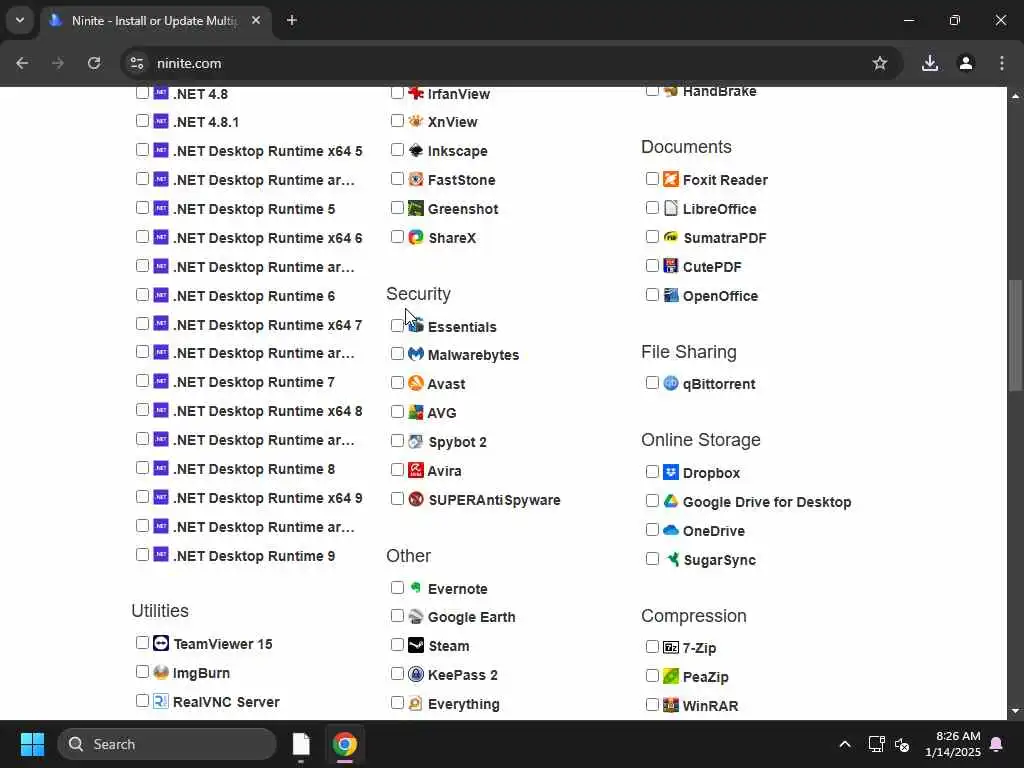Click the Google Drive for Desktop icon

pos(671,501)
